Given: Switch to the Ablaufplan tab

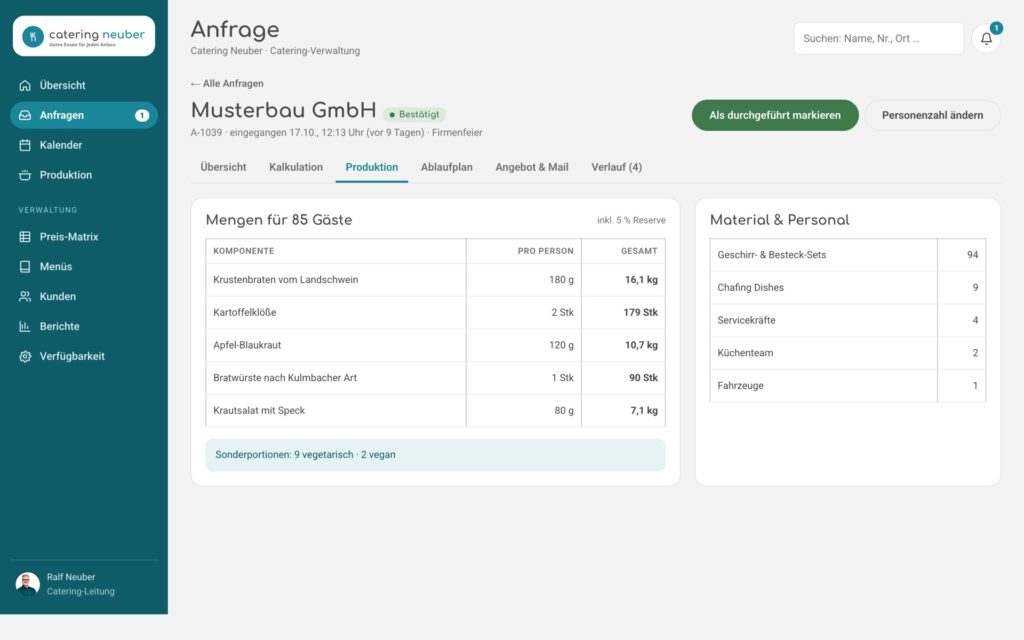Looking at the screenshot, I should coord(447,167).
